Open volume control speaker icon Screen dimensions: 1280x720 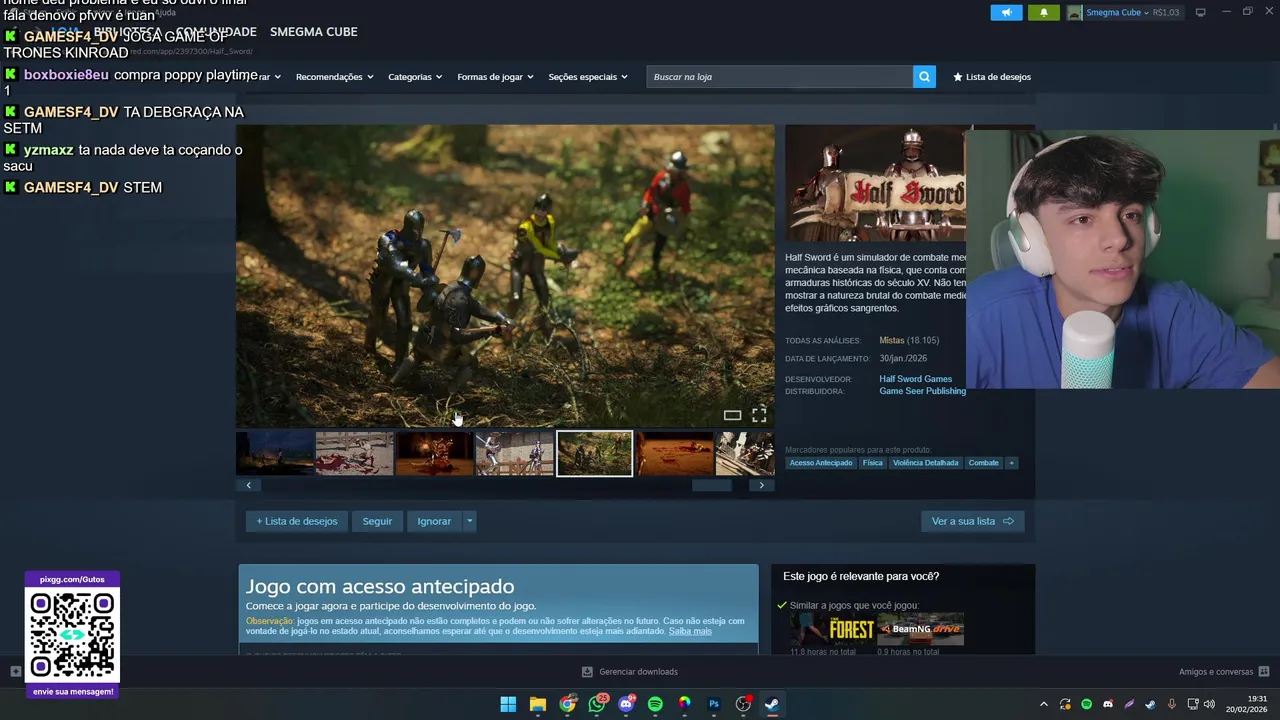point(1209,705)
